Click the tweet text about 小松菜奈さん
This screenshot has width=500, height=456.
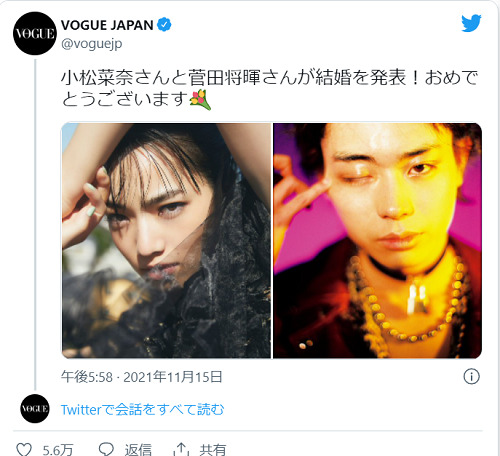[269, 88]
